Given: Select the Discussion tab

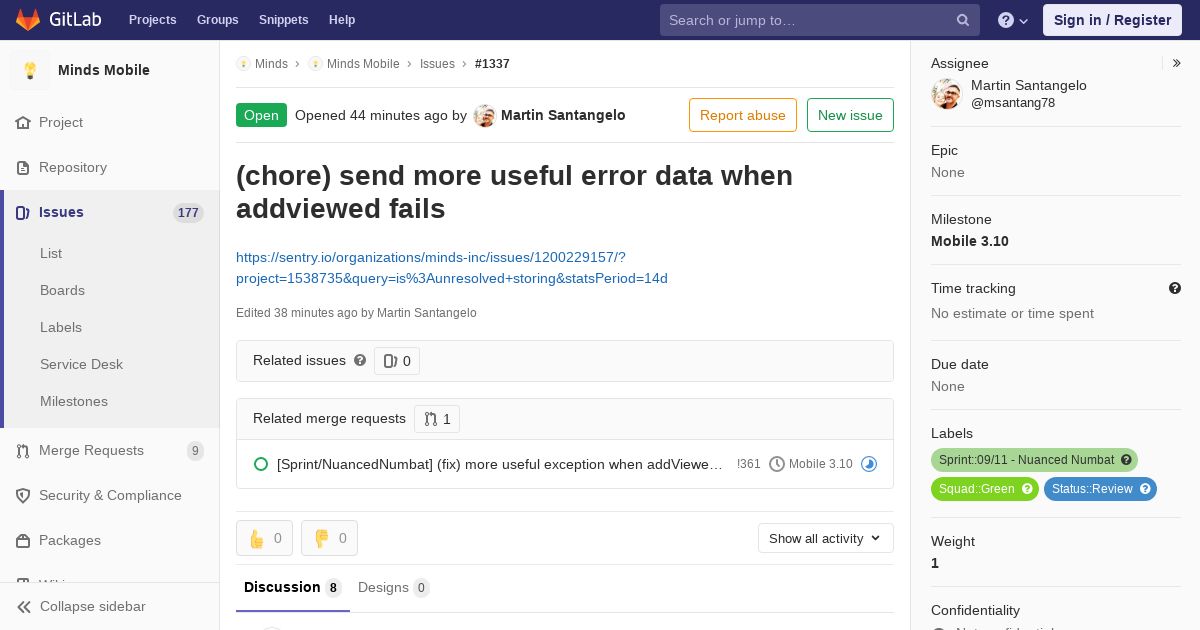Looking at the screenshot, I should point(292,587).
